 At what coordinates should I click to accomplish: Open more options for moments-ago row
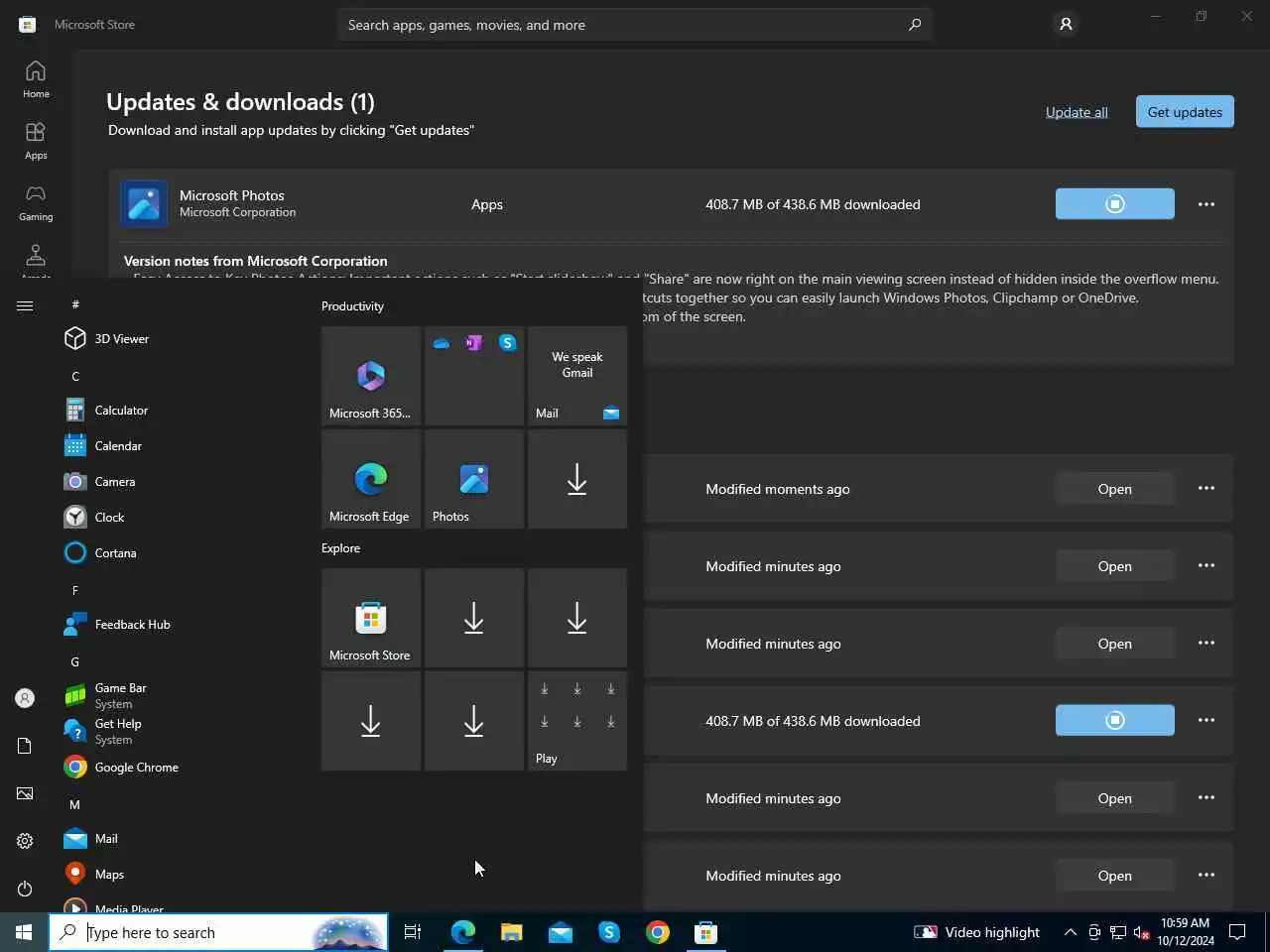1206,489
